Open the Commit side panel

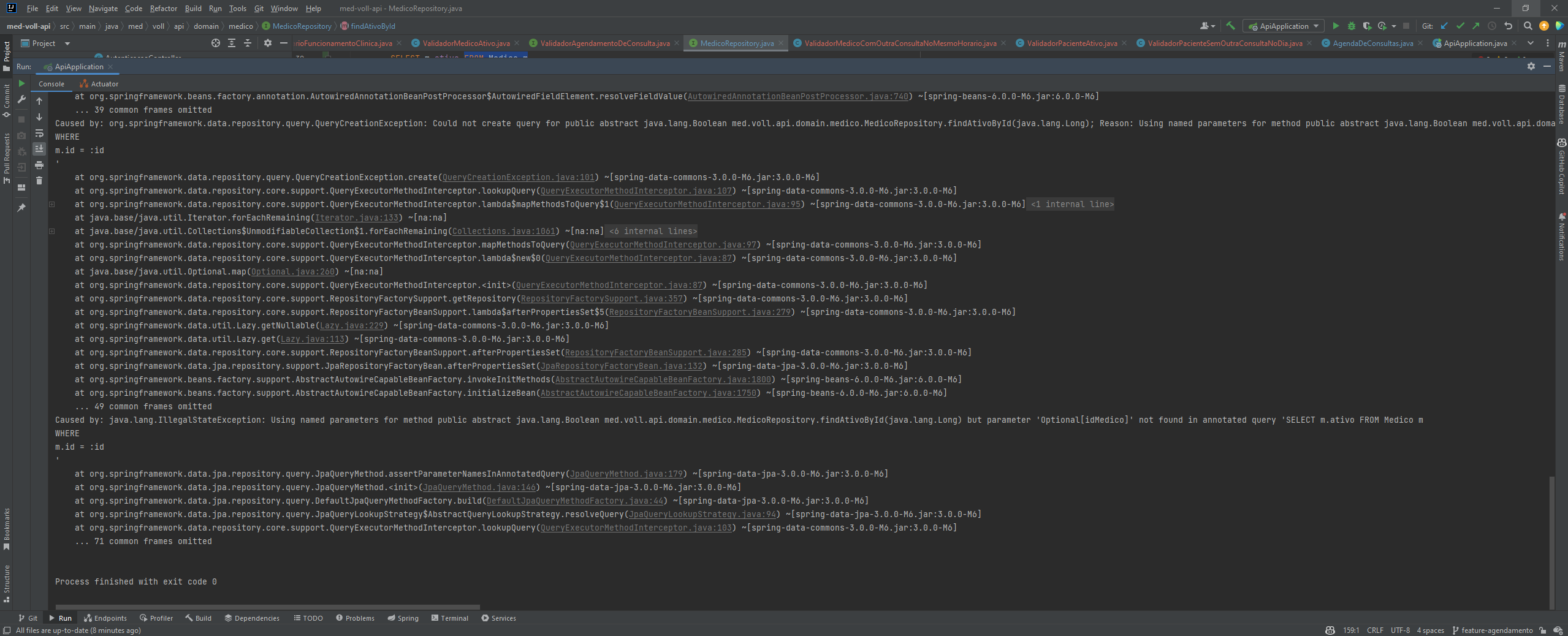(x=7, y=101)
